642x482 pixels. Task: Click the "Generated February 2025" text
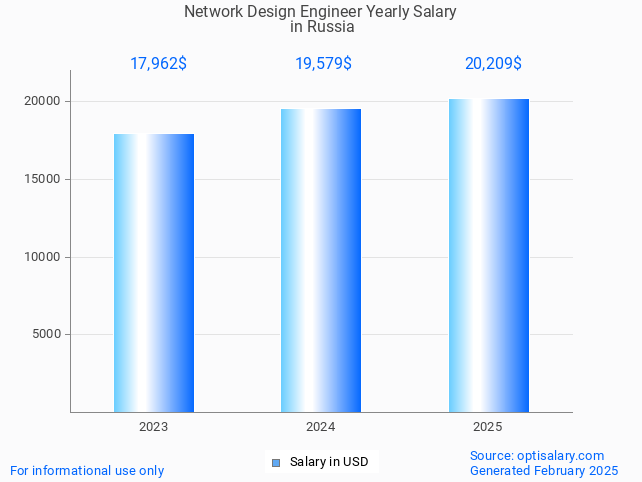click(544, 471)
